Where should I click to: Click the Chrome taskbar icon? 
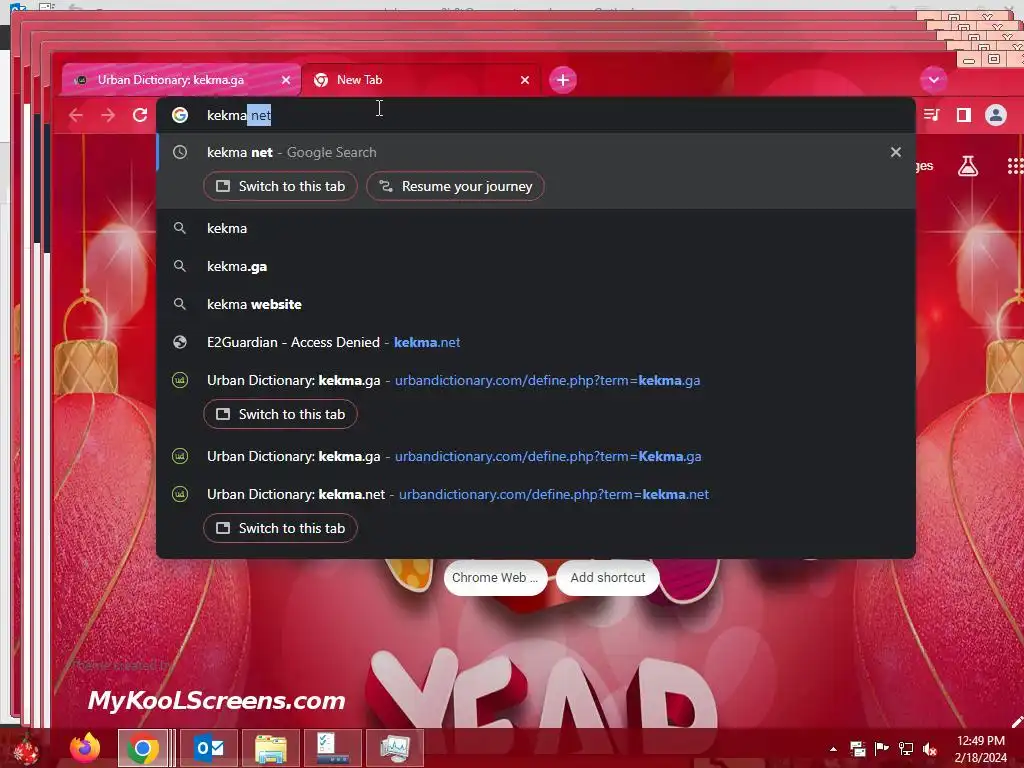(x=143, y=748)
